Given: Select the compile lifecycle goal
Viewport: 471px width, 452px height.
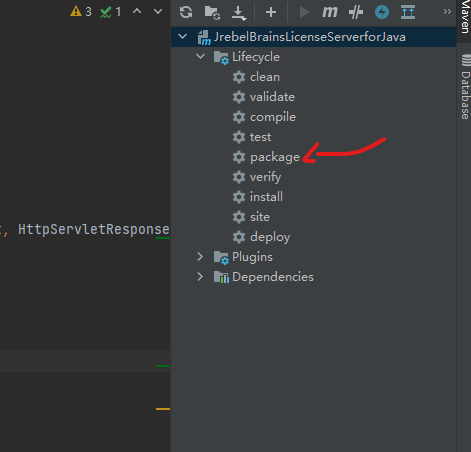Looking at the screenshot, I should coord(273,117).
